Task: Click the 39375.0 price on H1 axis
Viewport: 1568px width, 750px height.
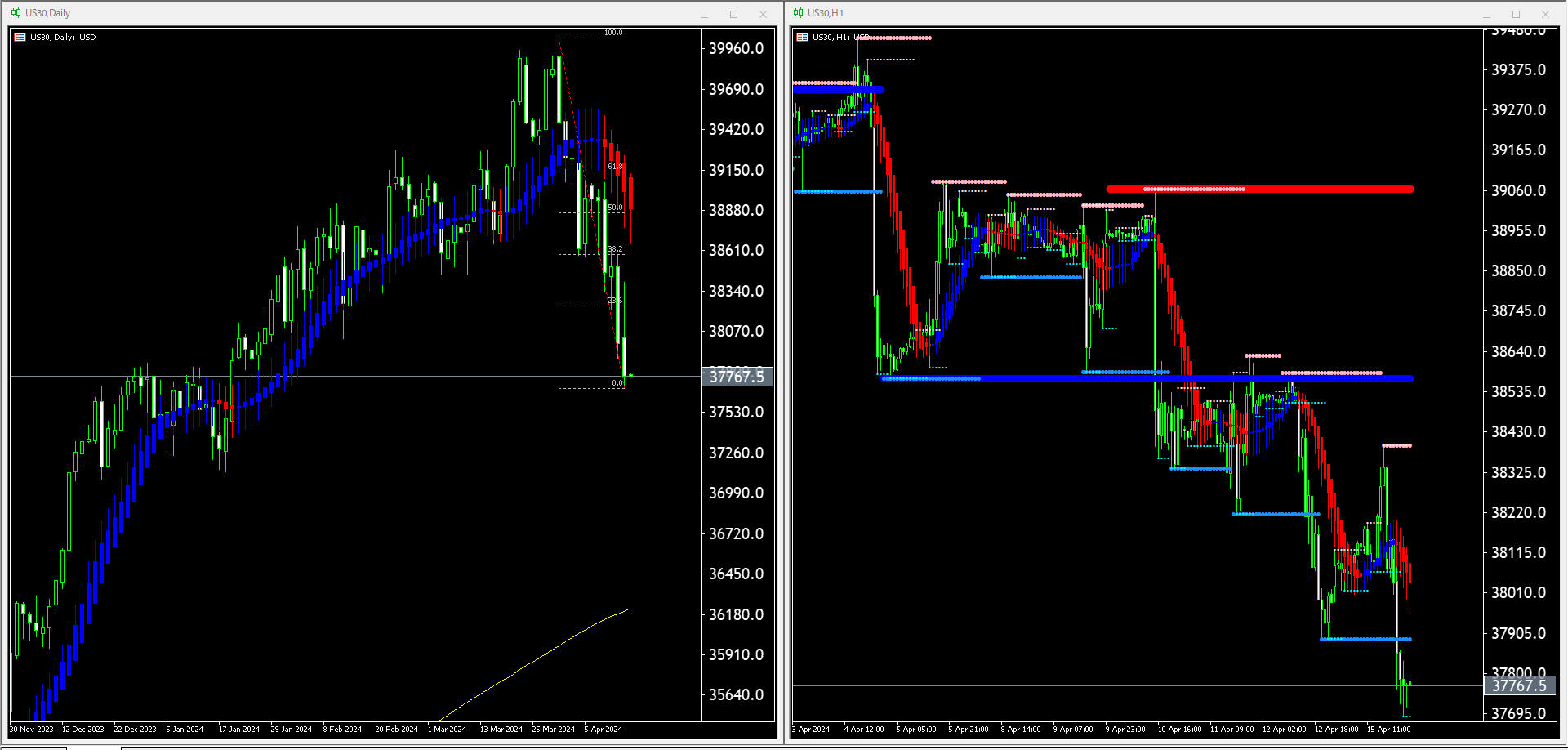Action: point(1519,69)
